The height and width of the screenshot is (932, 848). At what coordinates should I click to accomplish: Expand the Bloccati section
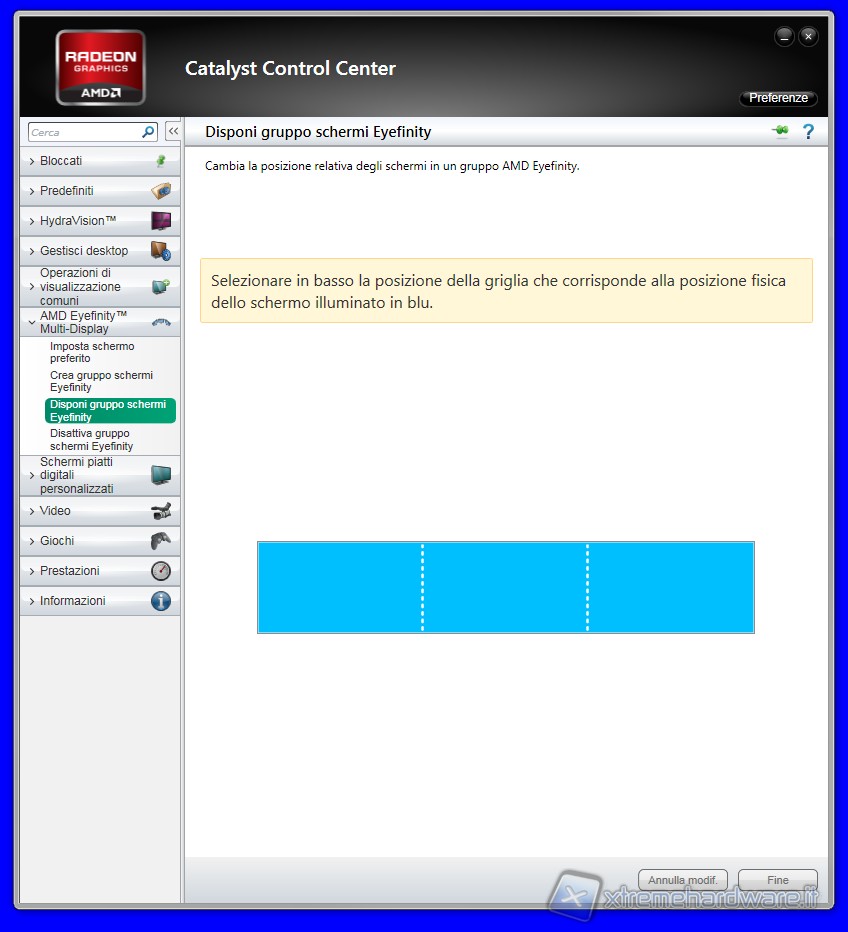click(61, 161)
